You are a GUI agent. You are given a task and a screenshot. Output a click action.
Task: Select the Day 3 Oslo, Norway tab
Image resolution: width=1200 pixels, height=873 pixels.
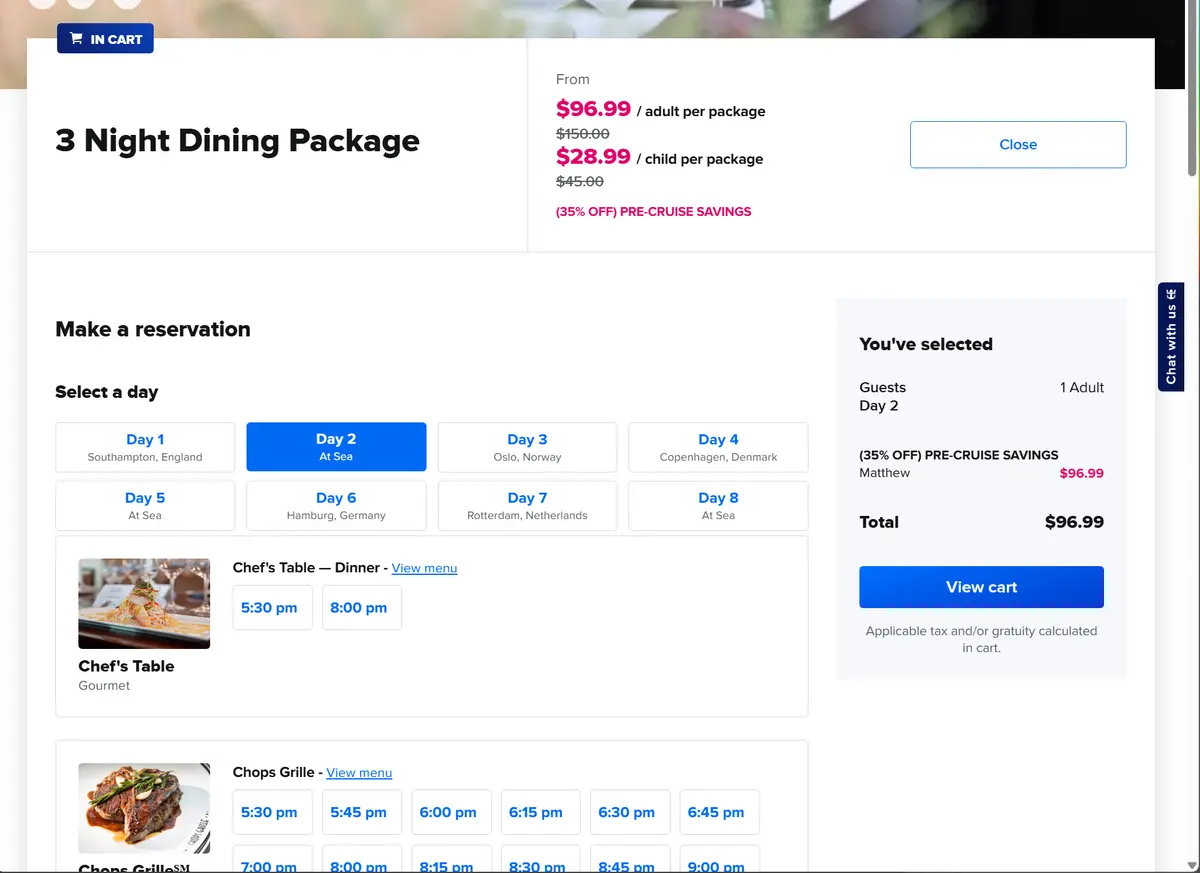pos(527,447)
